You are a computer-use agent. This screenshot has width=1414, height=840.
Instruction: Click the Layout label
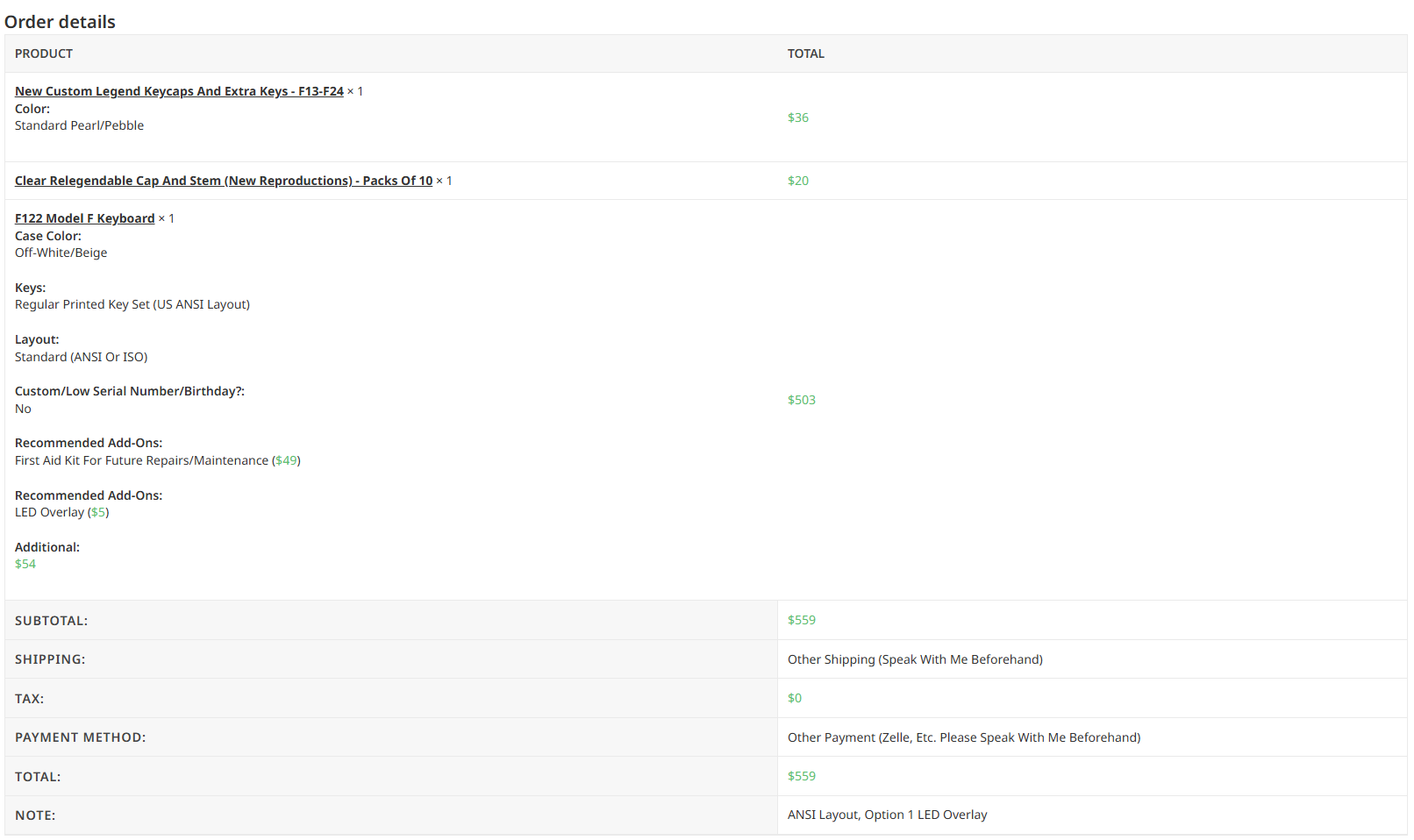point(37,339)
